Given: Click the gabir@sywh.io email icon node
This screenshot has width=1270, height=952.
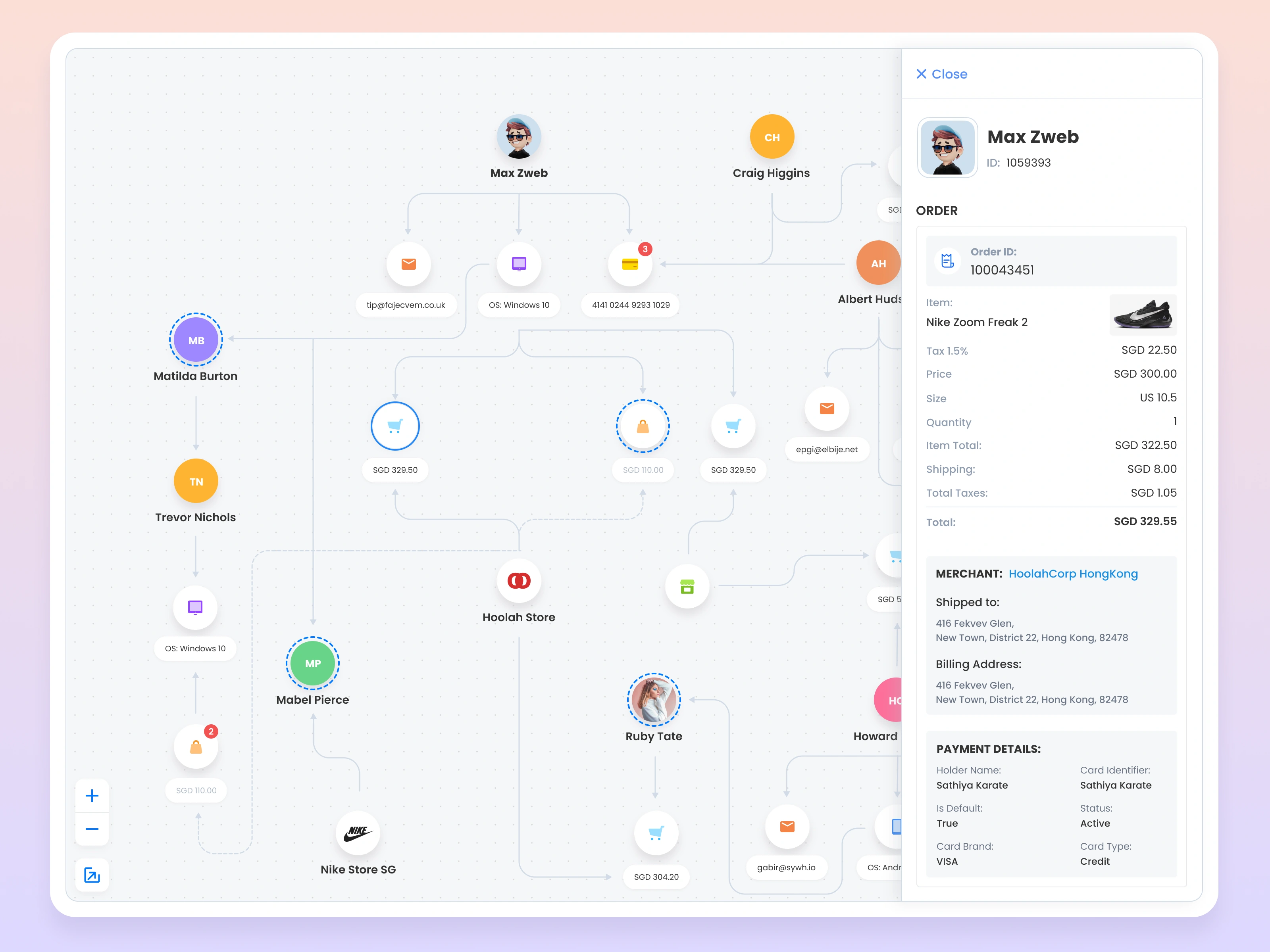Looking at the screenshot, I should 787,826.
